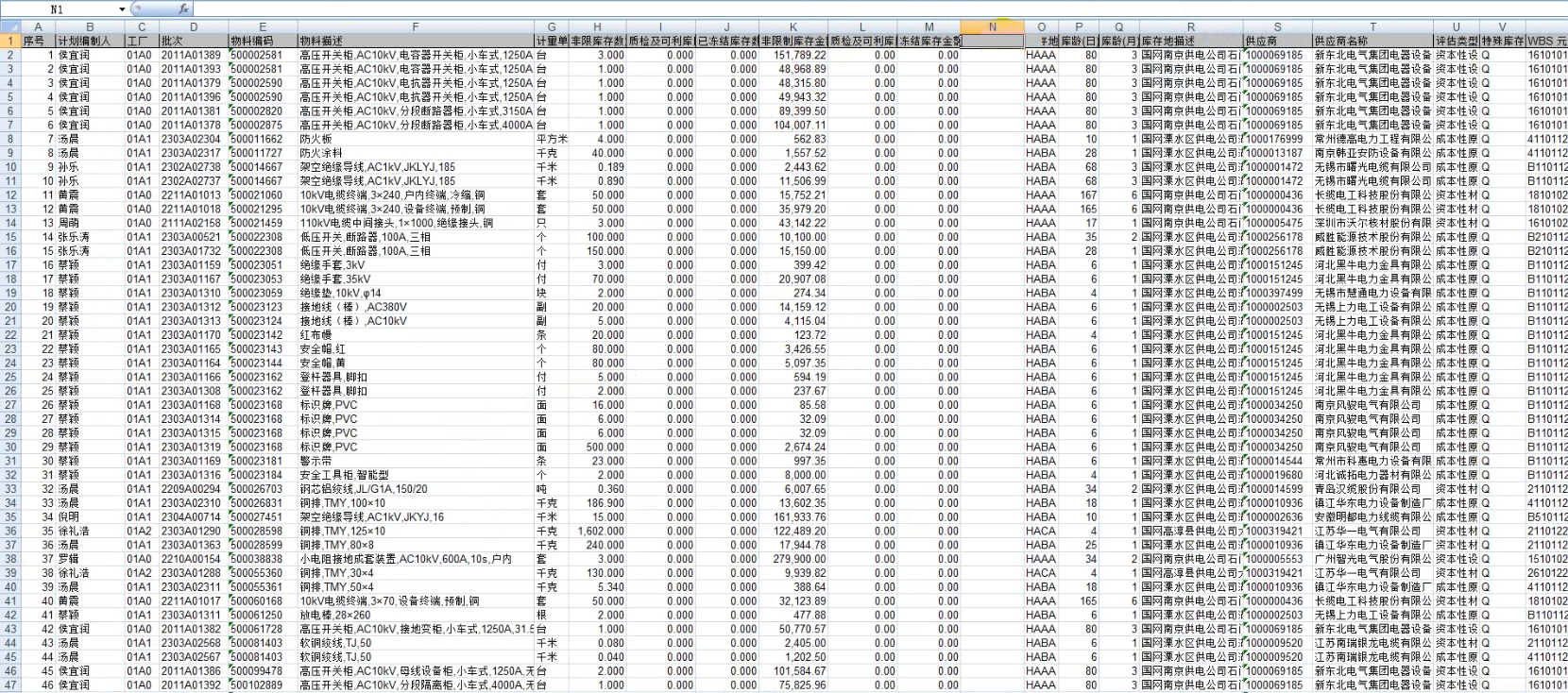
Task: Click inside the formula bar input area
Action: click(x=850, y=8)
